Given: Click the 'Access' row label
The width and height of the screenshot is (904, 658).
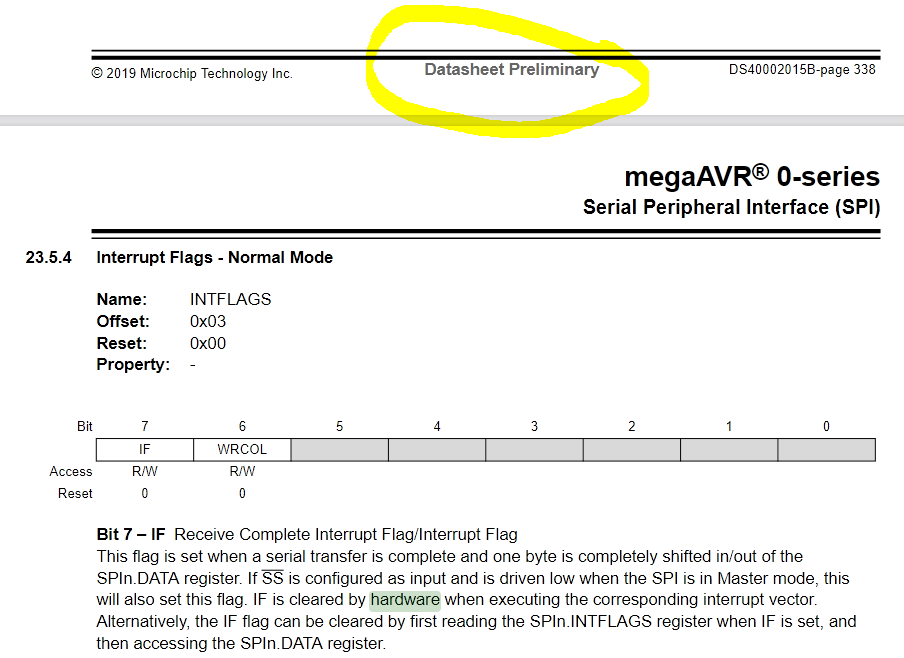Looking at the screenshot, I should pos(70,472).
